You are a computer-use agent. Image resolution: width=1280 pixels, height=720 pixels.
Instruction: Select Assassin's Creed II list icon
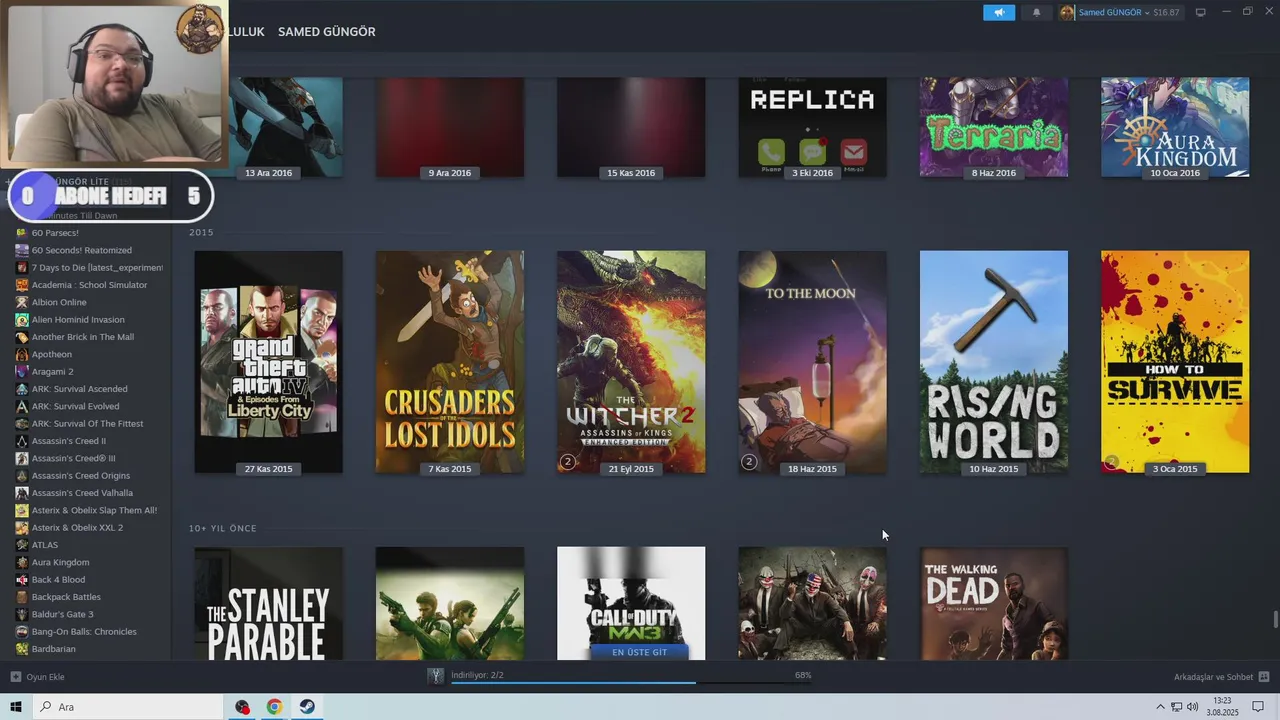pos(22,441)
